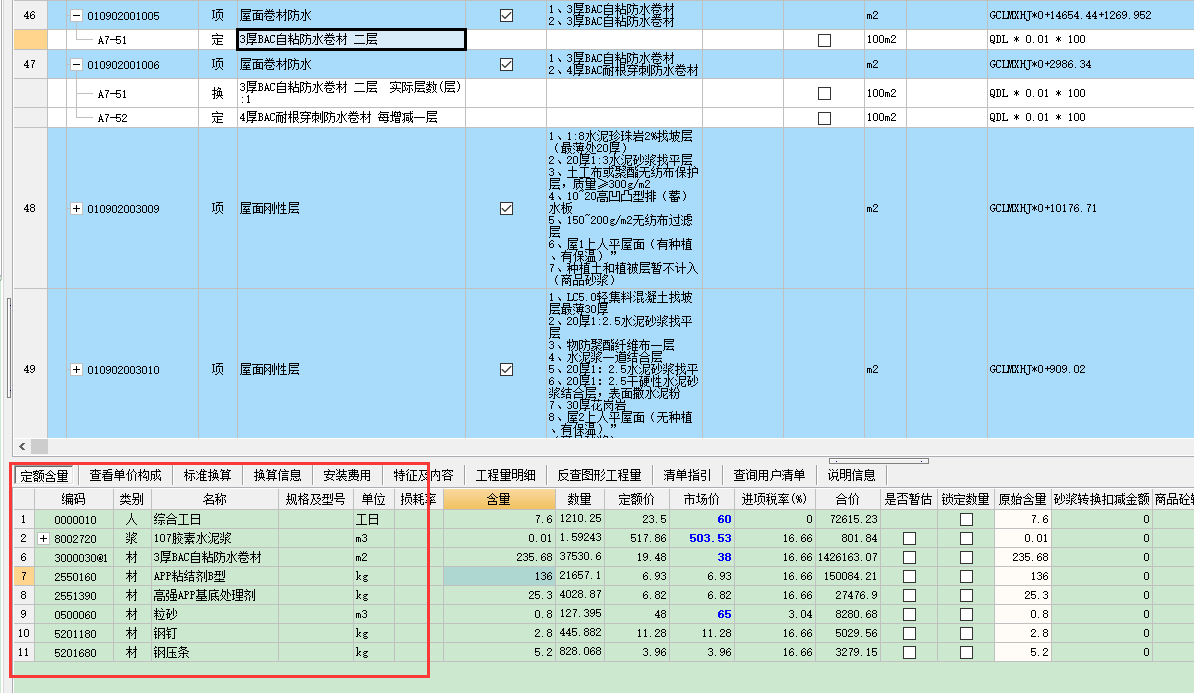Click the 进项税率(%) column header

point(774,500)
